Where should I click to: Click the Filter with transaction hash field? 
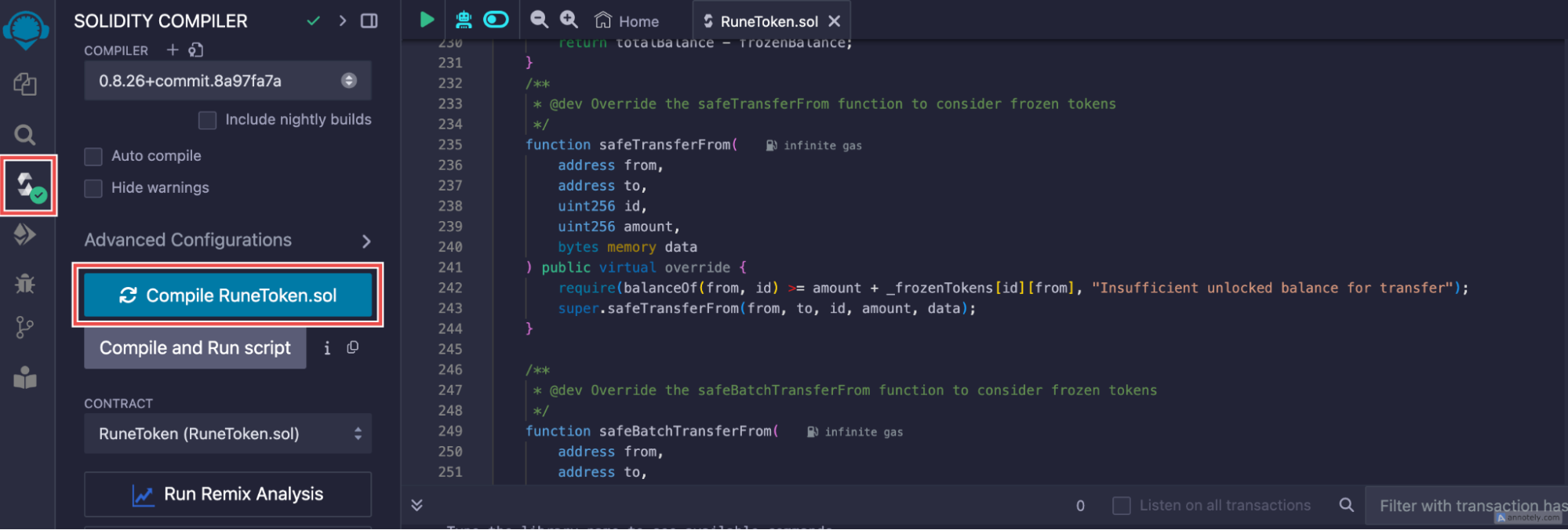click(1467, 506)
